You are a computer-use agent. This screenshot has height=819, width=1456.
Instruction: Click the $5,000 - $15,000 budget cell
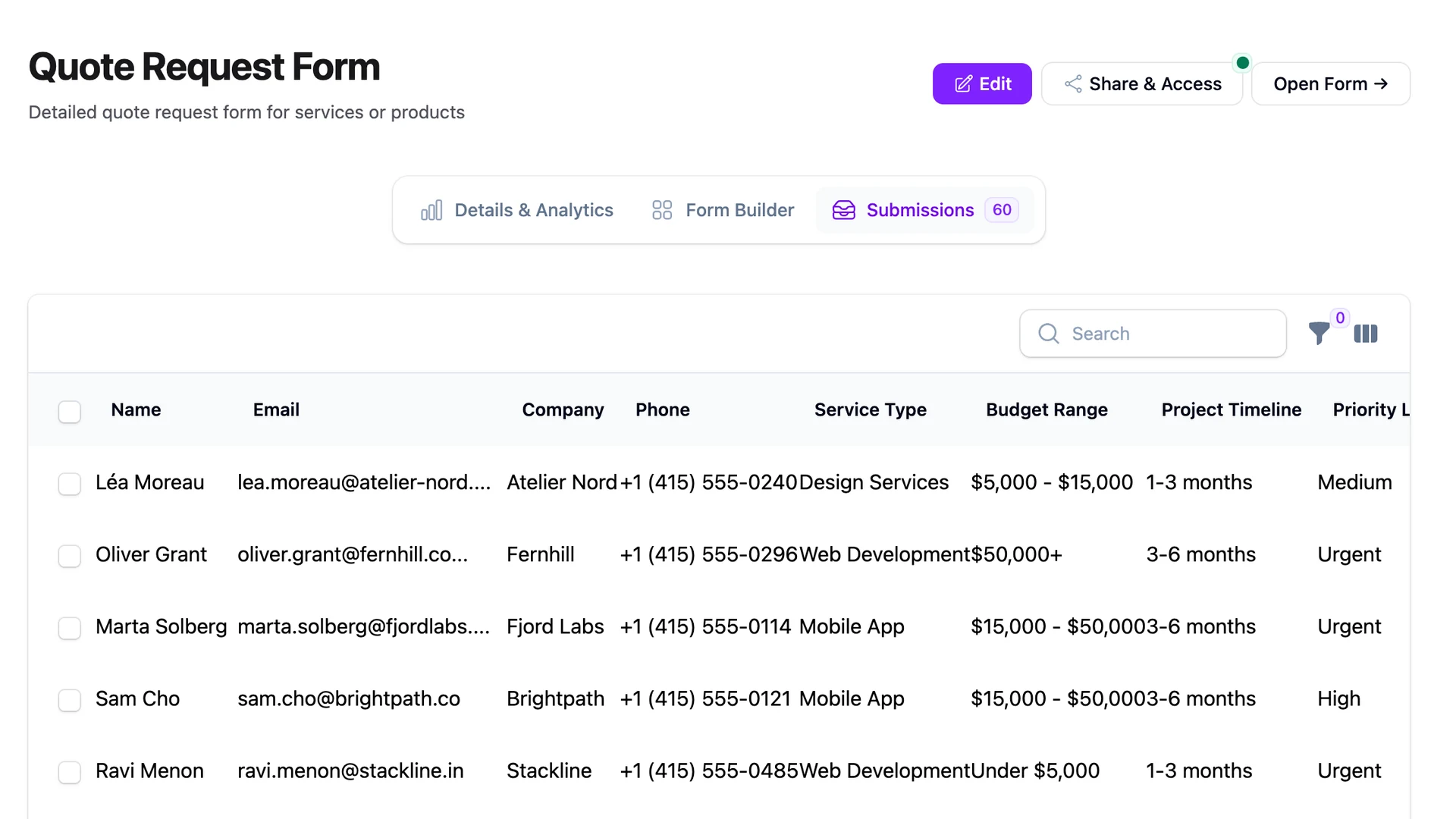pyautogui.click(x=1052, y=482)
